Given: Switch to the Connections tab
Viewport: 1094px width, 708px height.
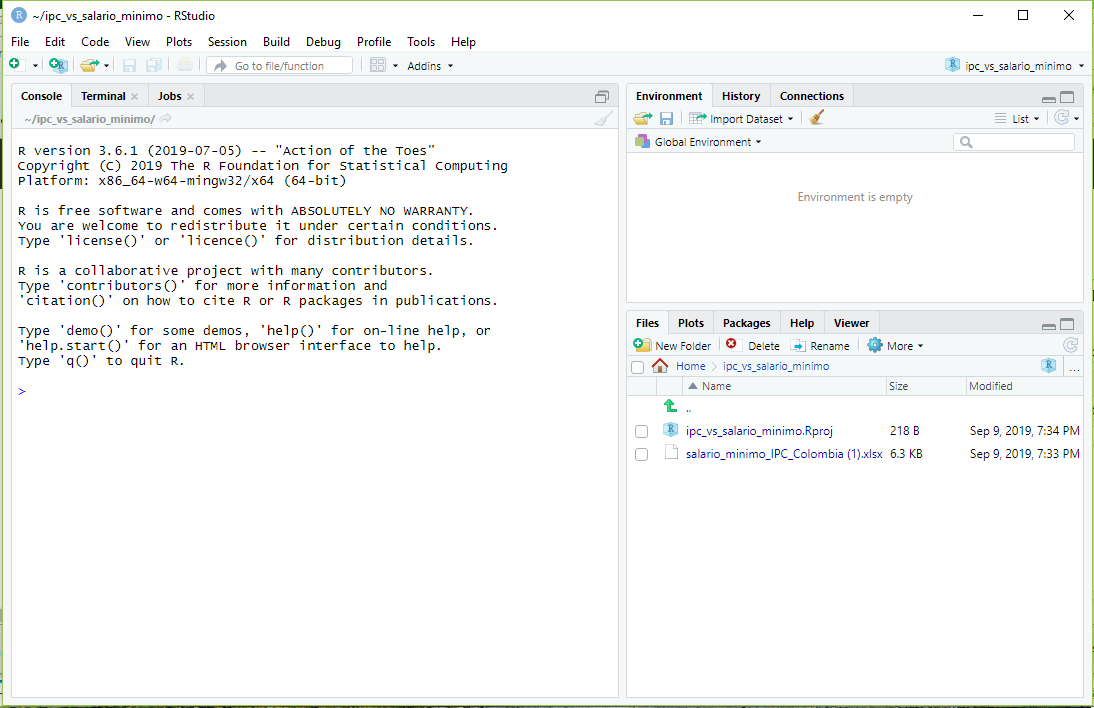Looking at the screenshot, I should tap(811, 96).
